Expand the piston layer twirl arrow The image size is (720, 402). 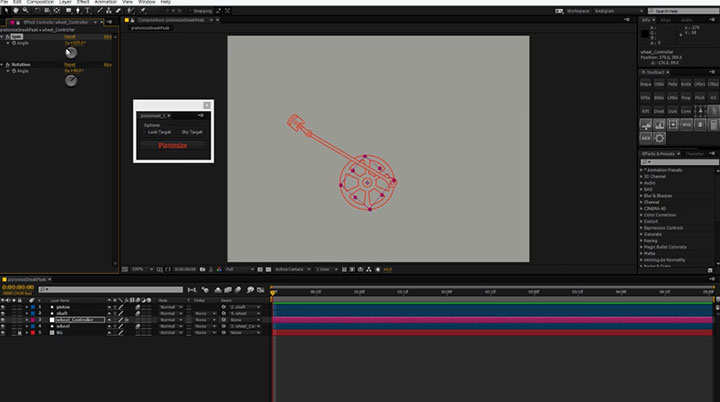pos(27,307)
